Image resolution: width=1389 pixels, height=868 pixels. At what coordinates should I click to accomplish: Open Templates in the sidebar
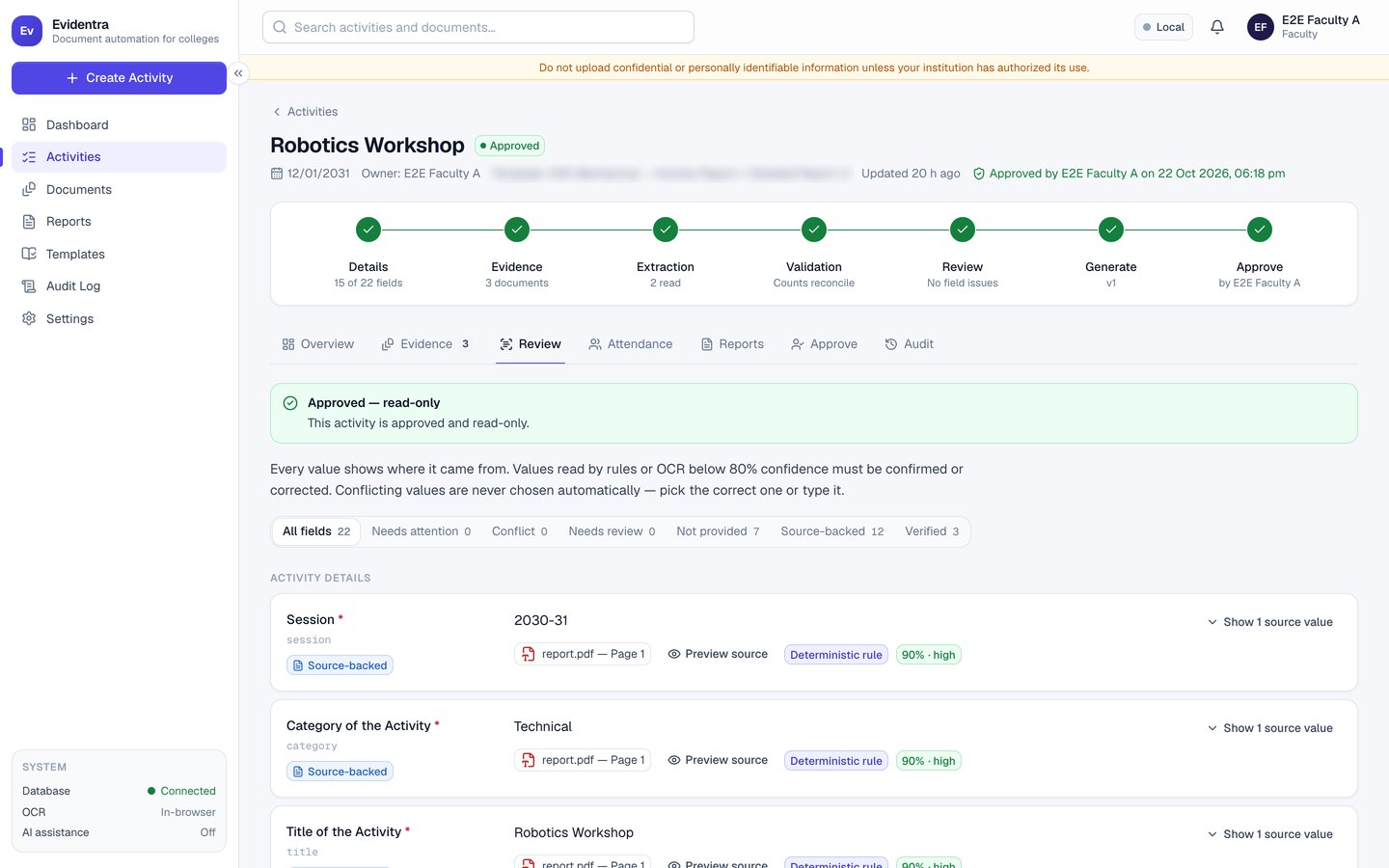[x=119, y=254]
